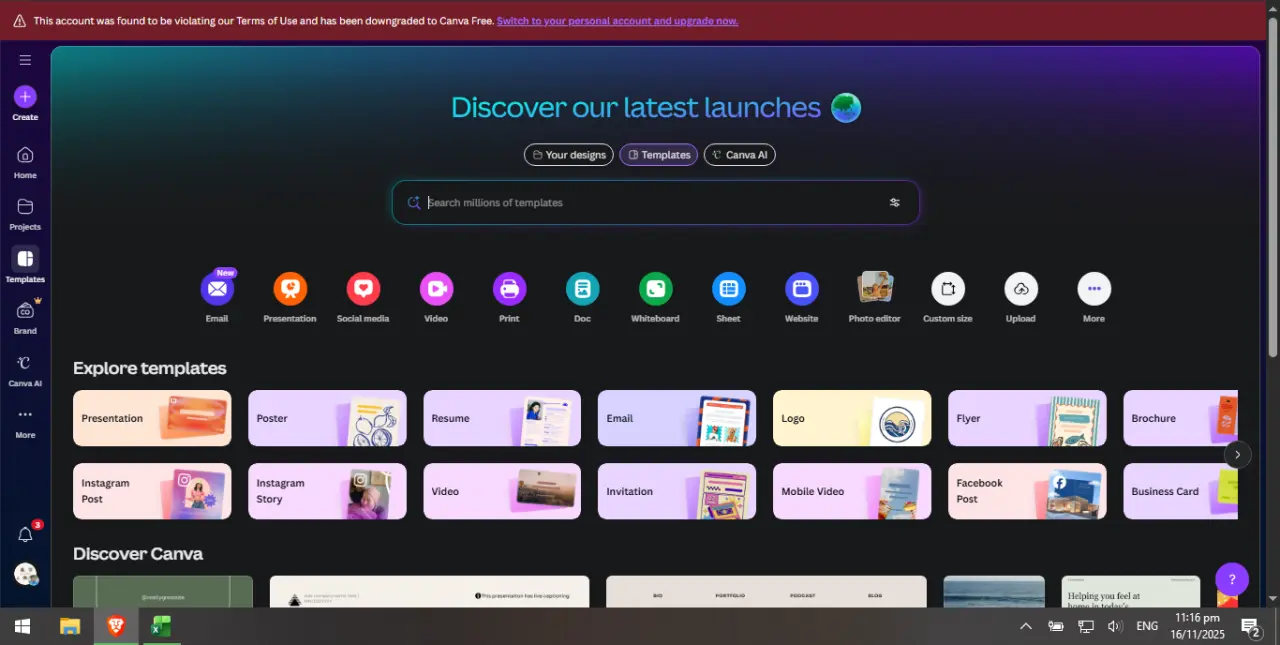Screen dimensions: 1280x645
Task: Click the ENG language indicator
Action: pos(1147,627)
